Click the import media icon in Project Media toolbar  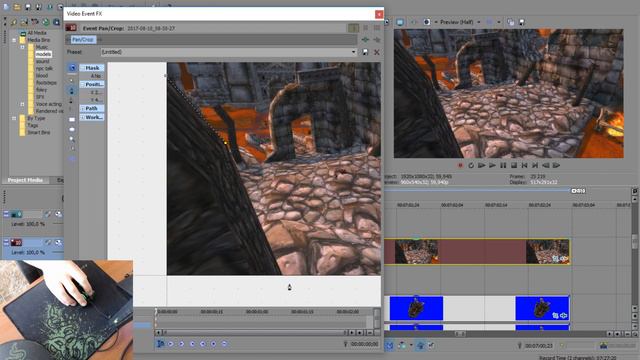click(x=24, y=22)
